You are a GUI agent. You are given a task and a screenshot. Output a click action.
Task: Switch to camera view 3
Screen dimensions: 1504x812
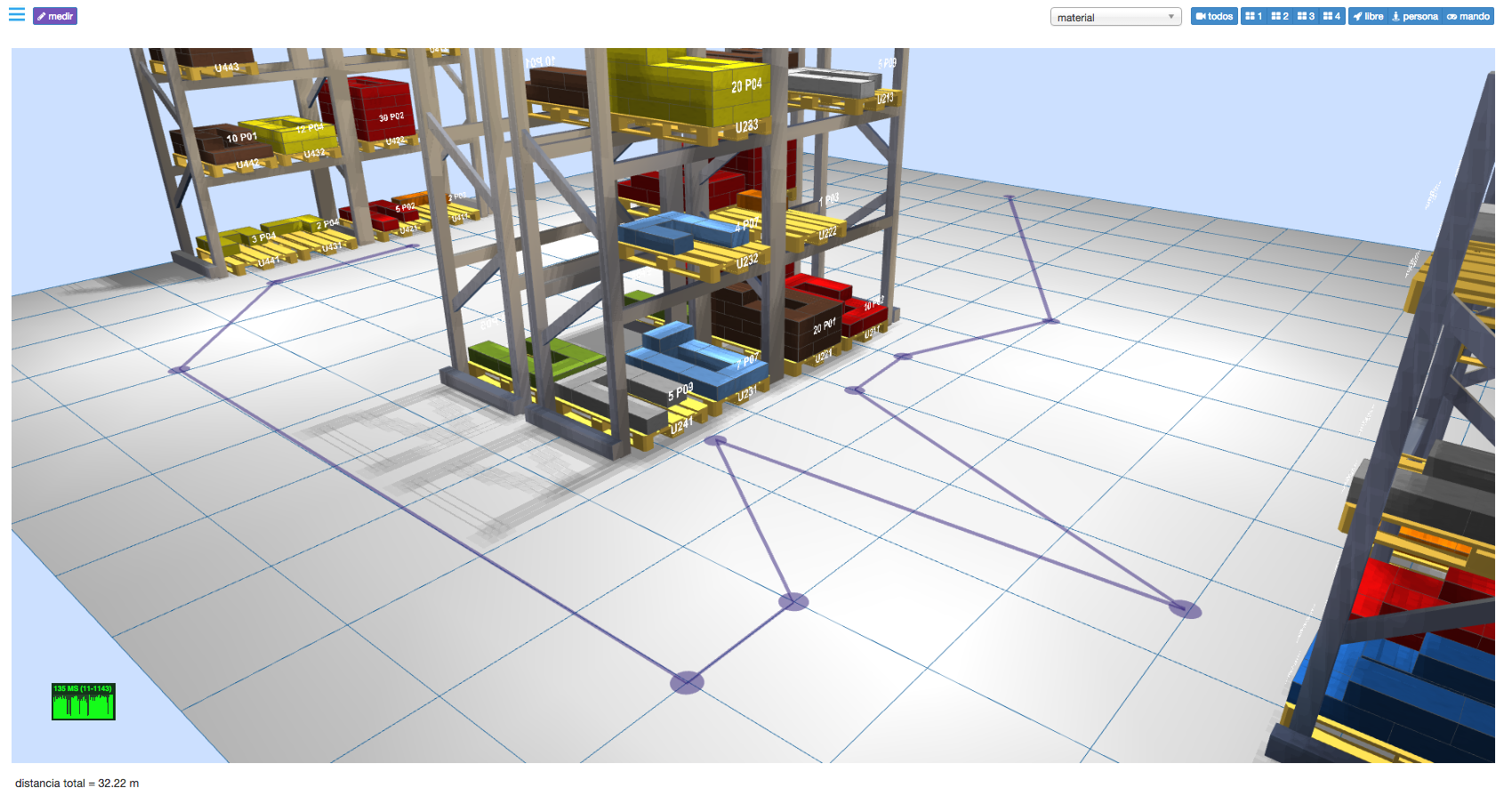click(1305, 16)
